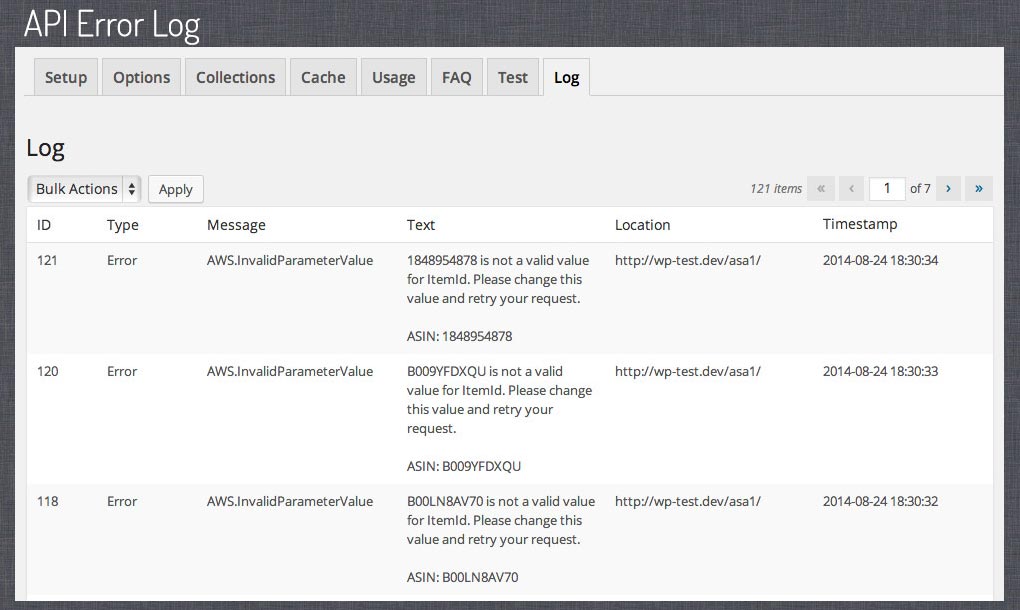Click the Type column header
Screen dimensions: 1020x610
[x=122, y=225]
